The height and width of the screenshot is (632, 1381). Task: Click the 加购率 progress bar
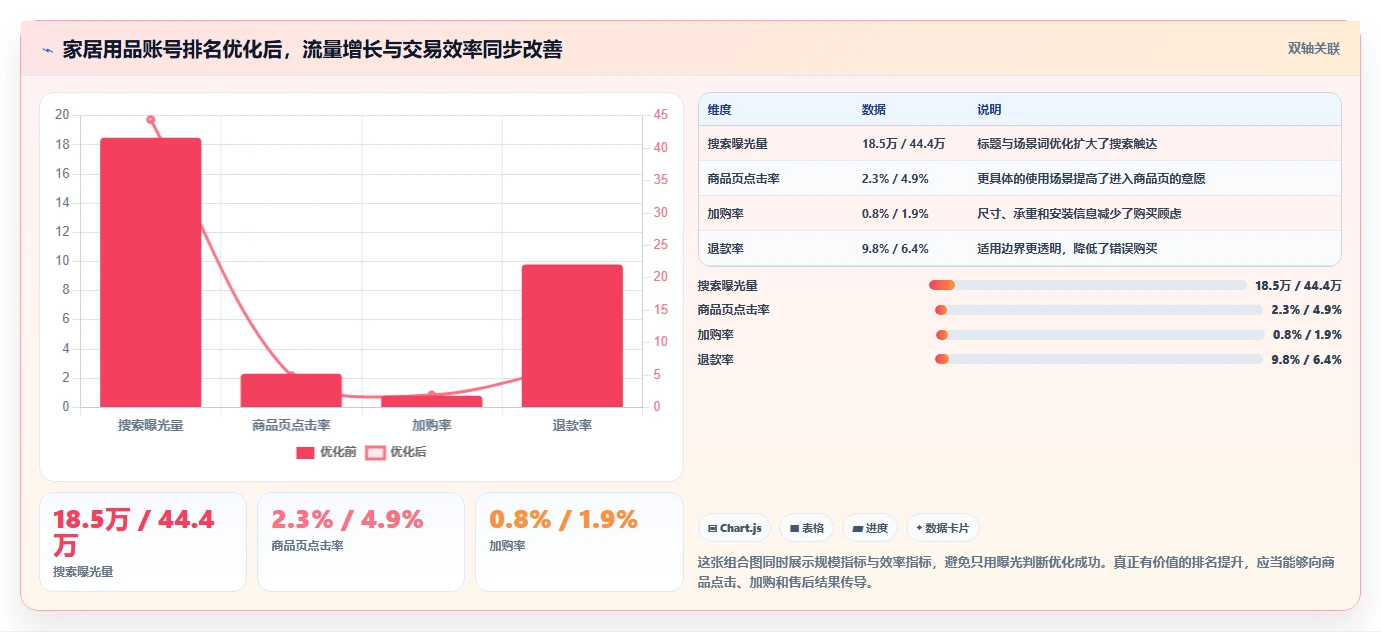pos(1099,335)
